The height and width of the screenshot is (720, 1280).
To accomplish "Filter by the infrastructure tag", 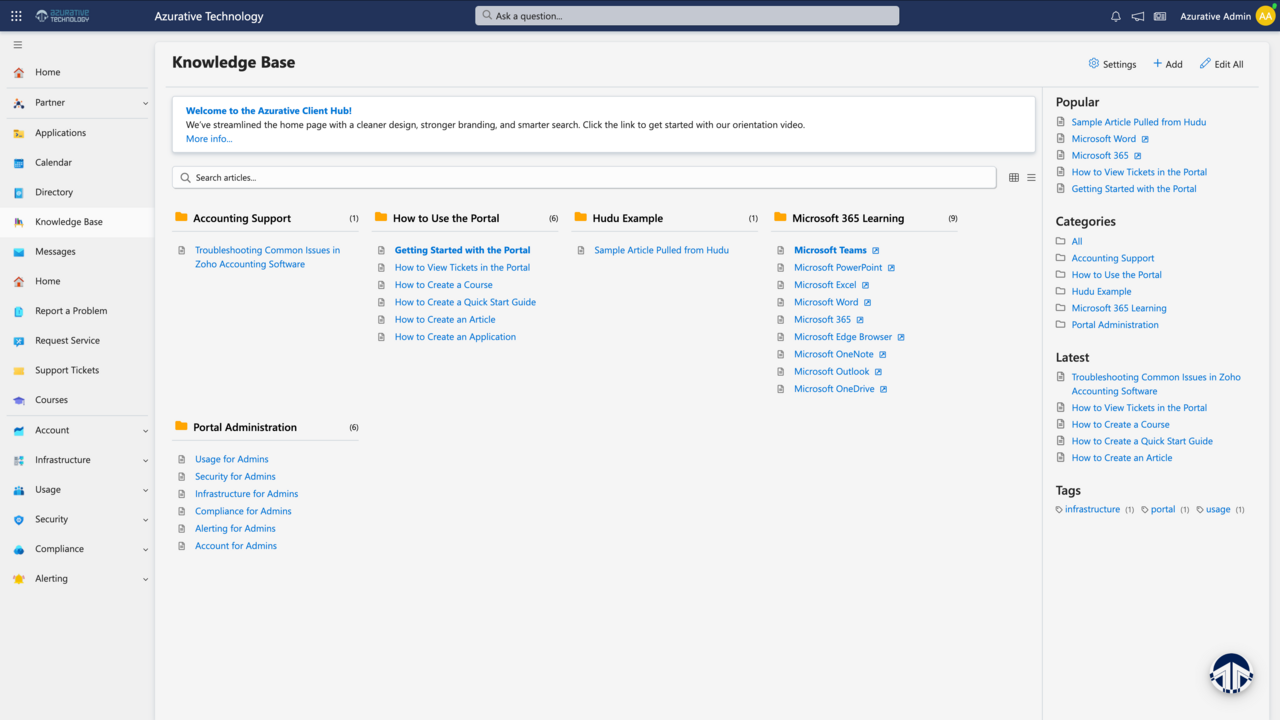I will (1092, 509).
